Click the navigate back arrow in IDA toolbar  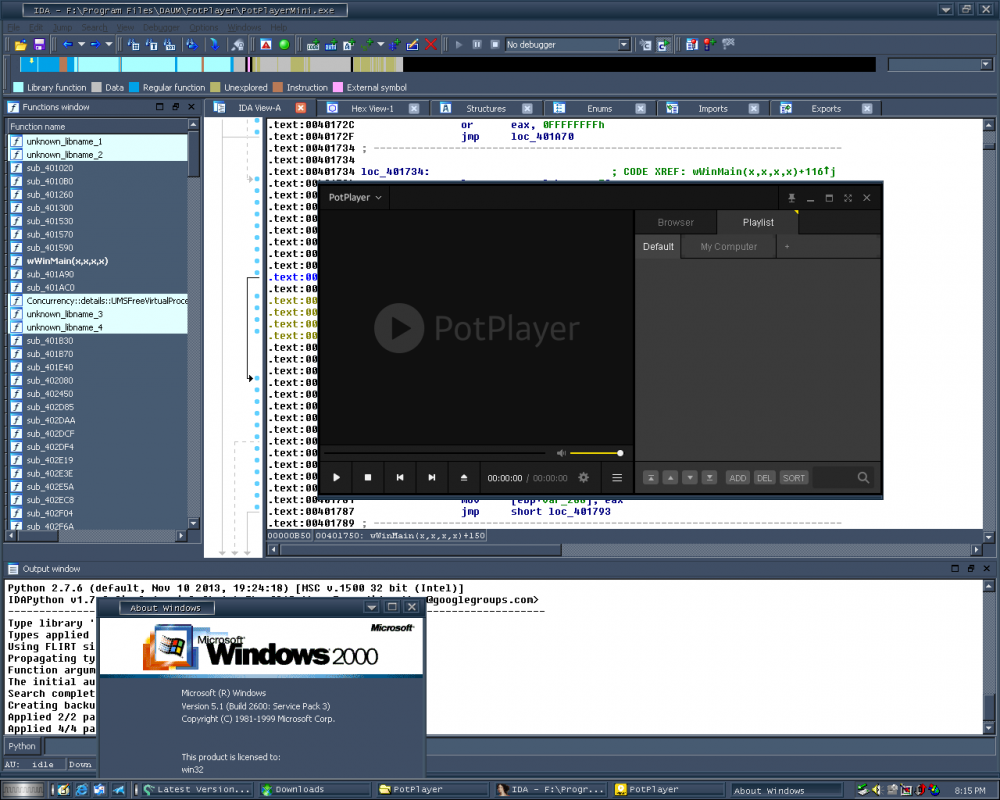(68, 45)
